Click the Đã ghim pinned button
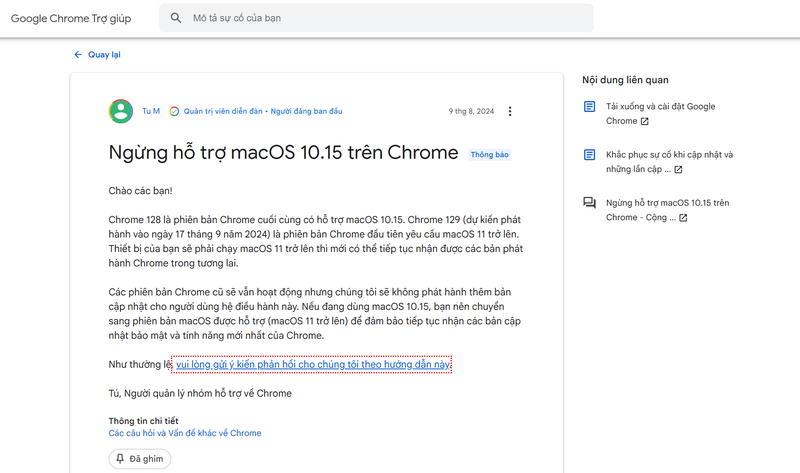The width and height of the screenshot is (800, 473). (x=140, y=459)
